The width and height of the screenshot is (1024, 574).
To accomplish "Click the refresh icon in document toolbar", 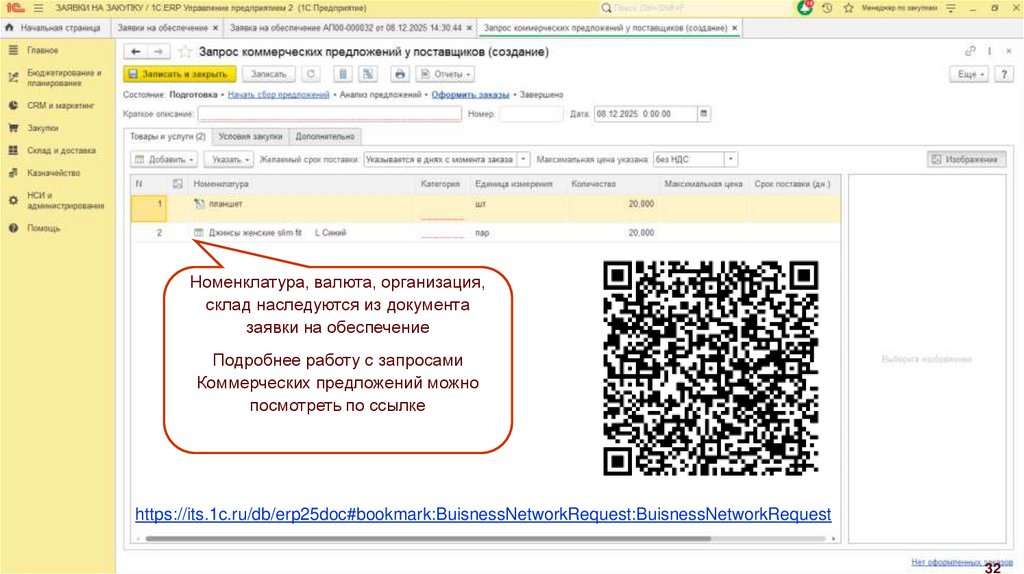I will pos(311,74).
